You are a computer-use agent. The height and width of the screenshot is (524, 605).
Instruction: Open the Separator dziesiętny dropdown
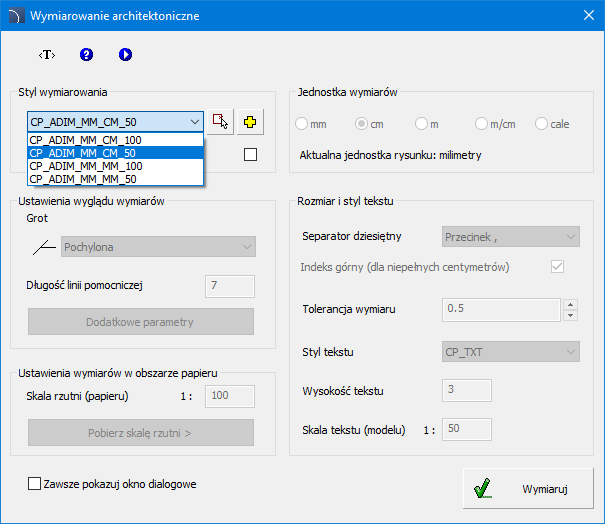point(510,236)
